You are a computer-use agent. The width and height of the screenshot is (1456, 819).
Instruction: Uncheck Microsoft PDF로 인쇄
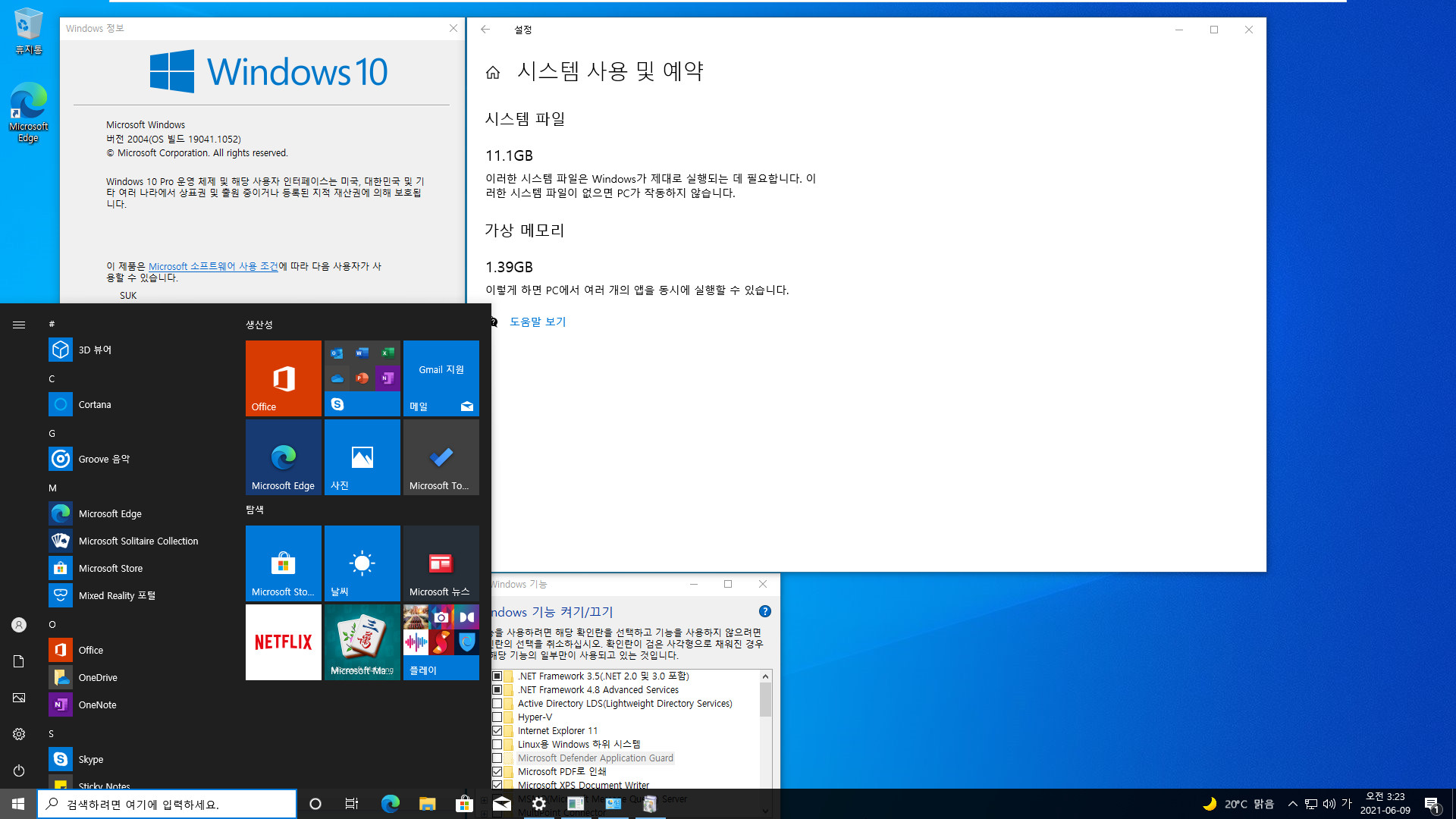click(497, 771)
